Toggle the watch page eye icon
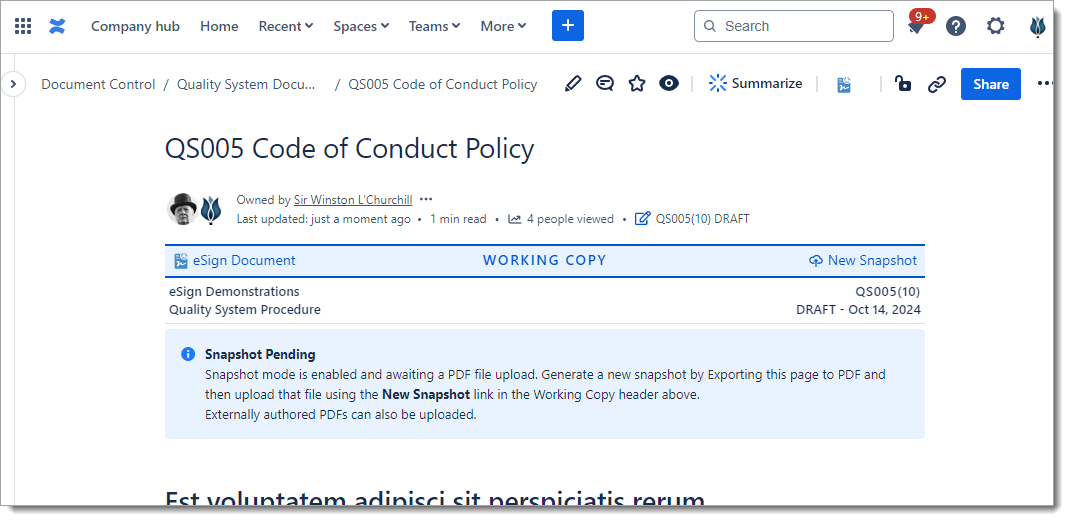The width and height of the screenshot is (1069, 521). [669, 84]
